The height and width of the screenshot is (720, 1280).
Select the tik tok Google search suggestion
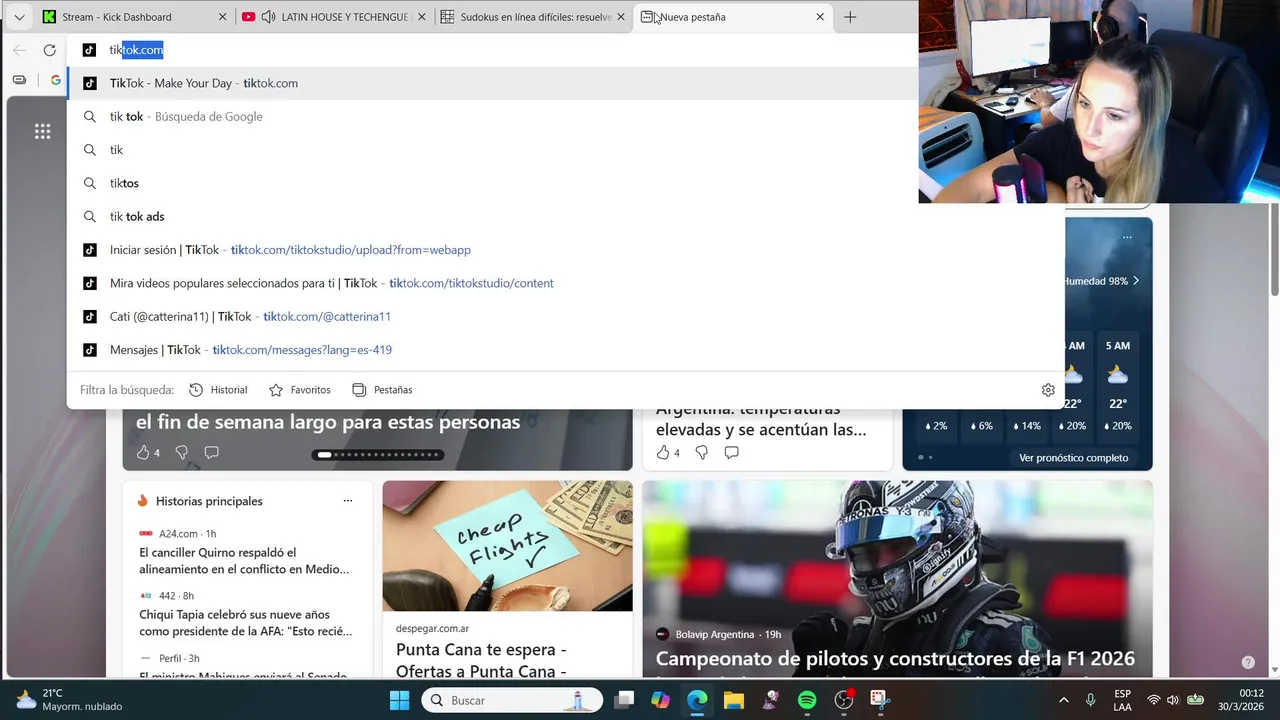tap(565, 116)
